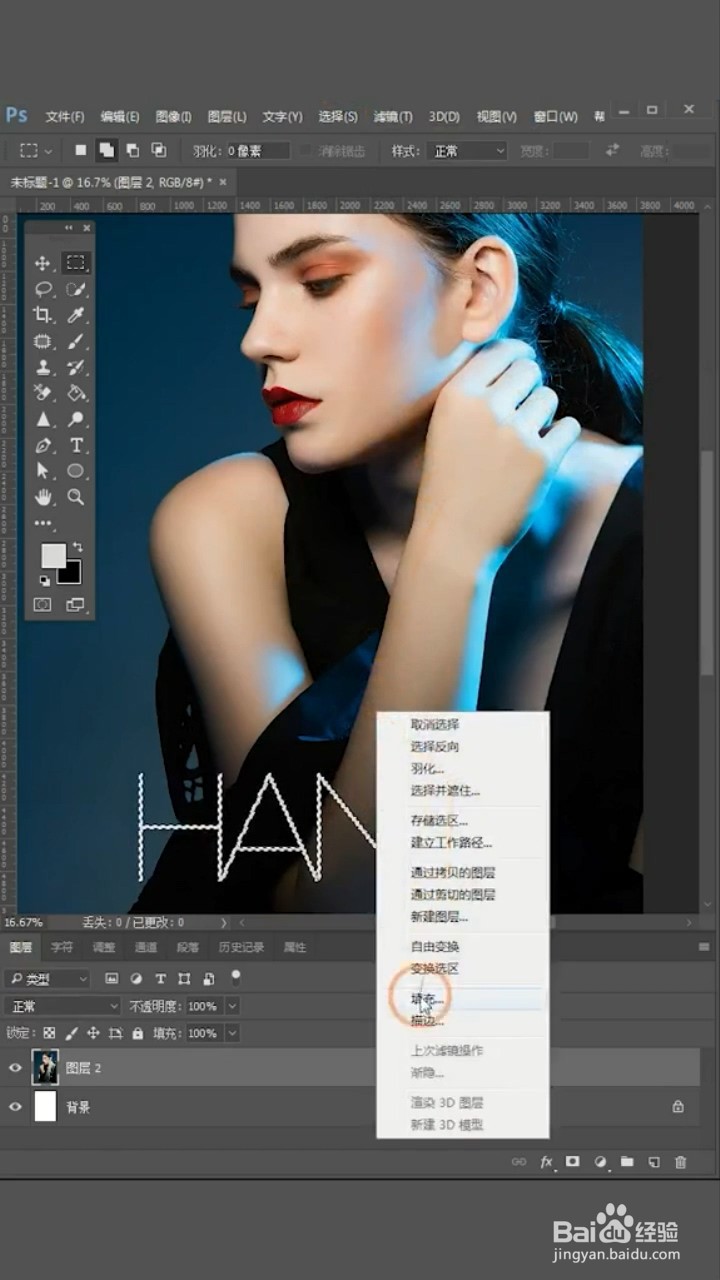Select the History Brush tool
Screen dimensions: 720x1280
75,367
